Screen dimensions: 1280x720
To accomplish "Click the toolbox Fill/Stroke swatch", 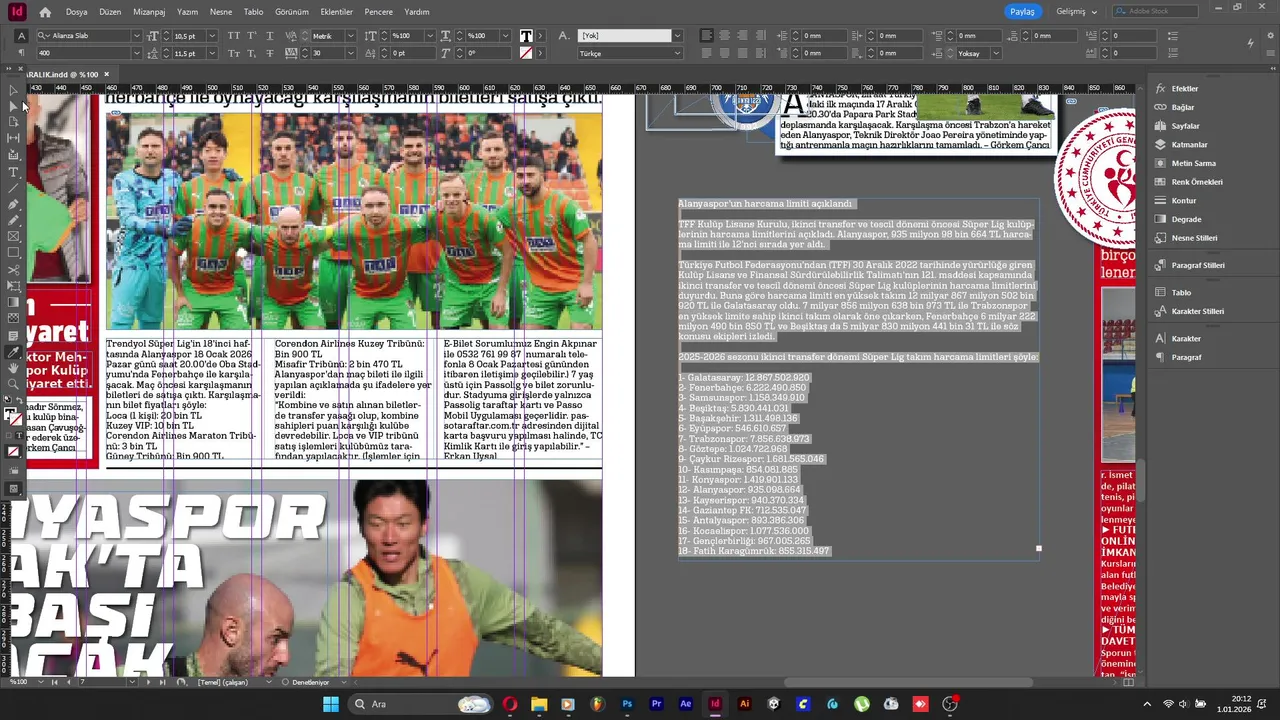I will (x=12, y=416).
